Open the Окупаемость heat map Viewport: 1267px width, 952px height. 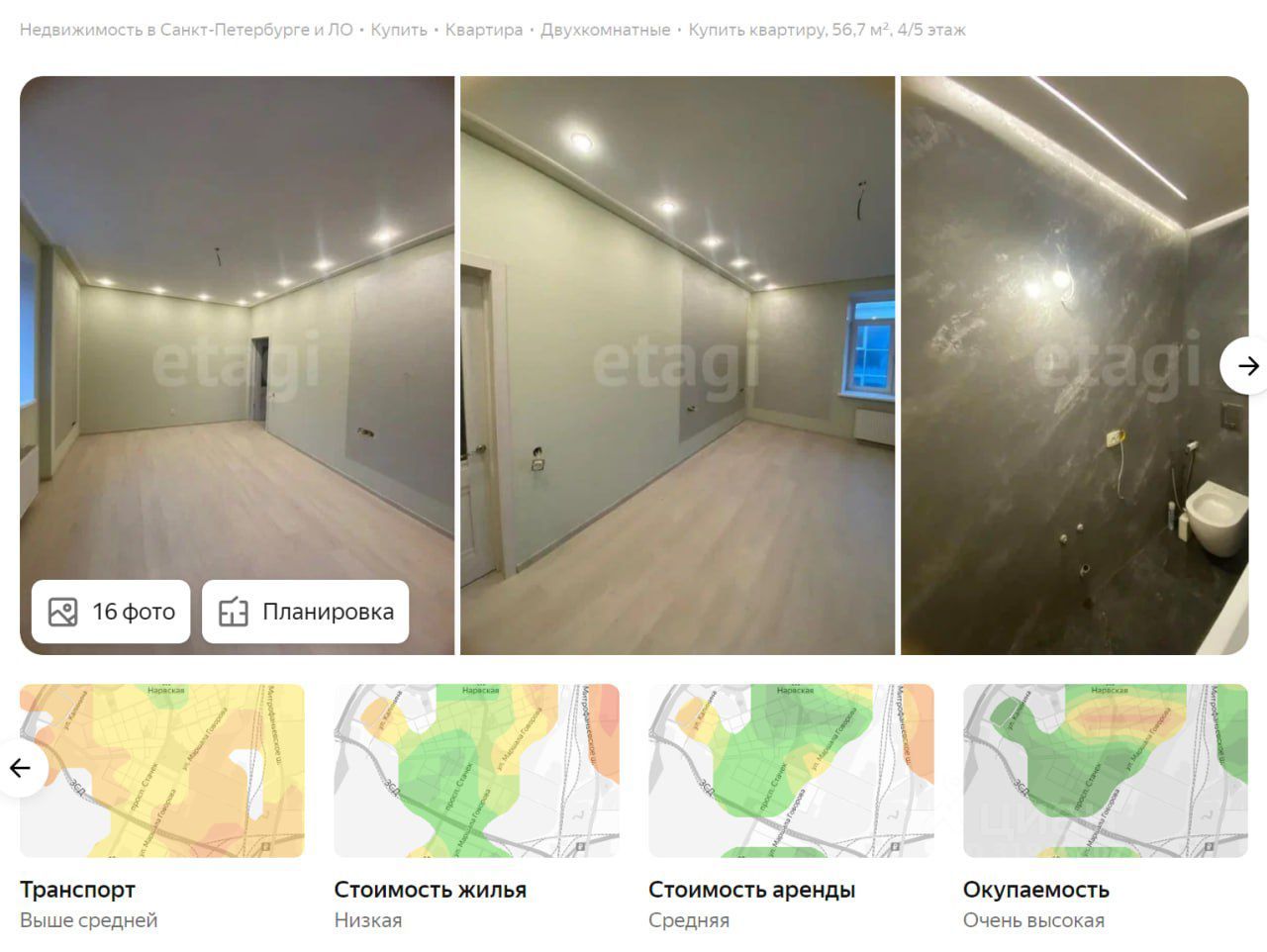(x=1106, y=771)
